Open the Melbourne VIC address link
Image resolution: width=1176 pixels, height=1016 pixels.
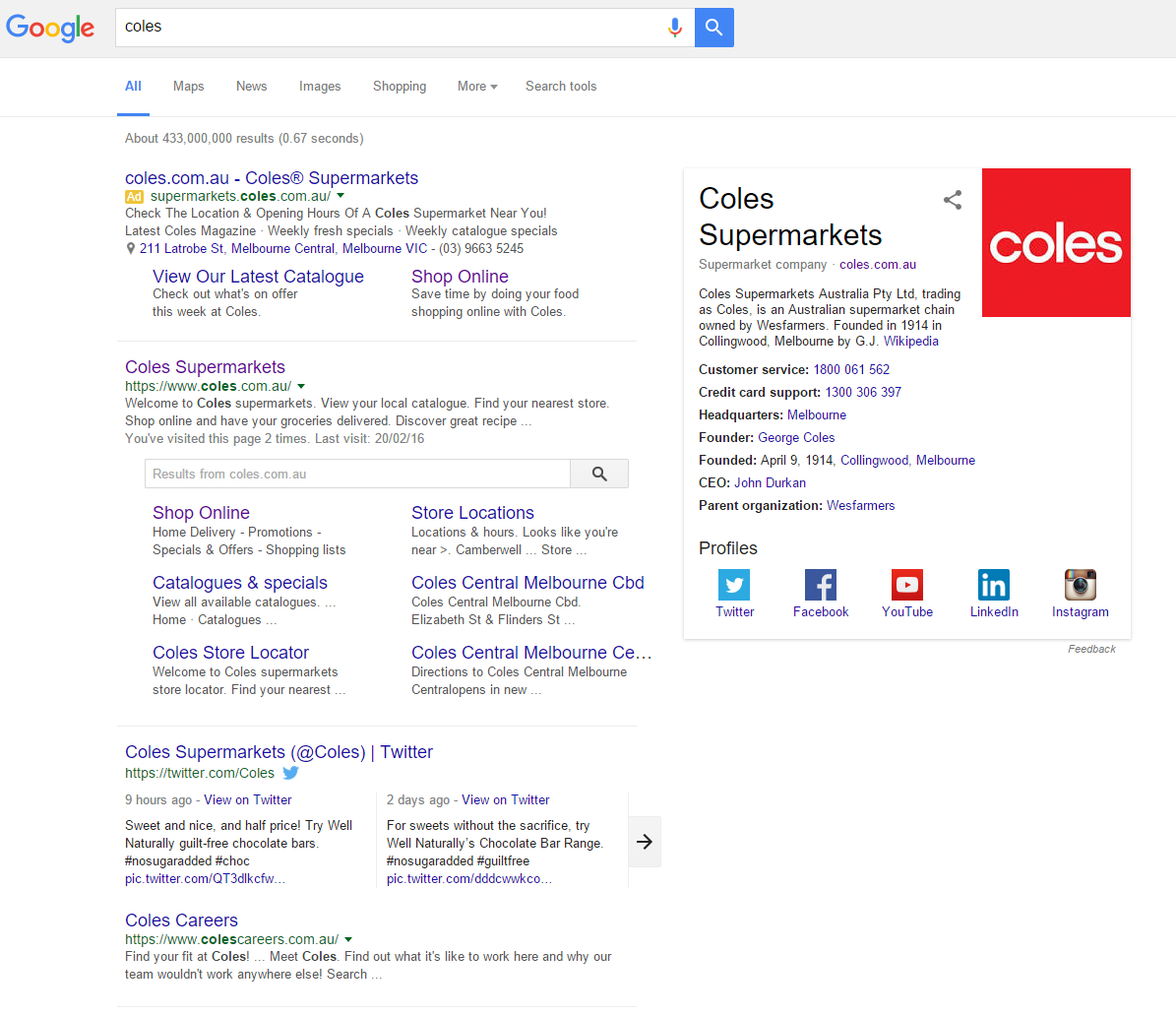[385, 248]
